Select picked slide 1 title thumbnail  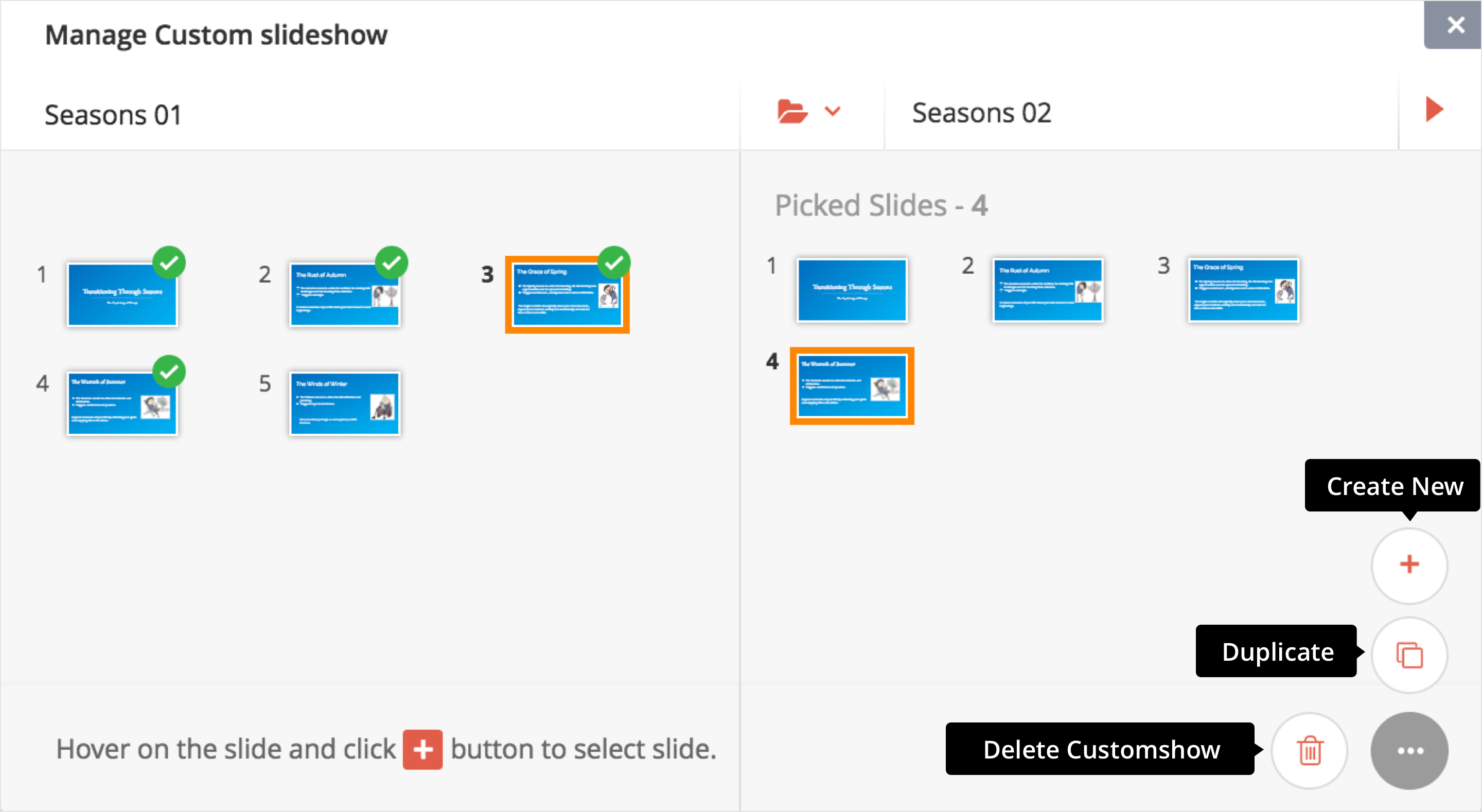pyautogui.click(x=852, y=290)
